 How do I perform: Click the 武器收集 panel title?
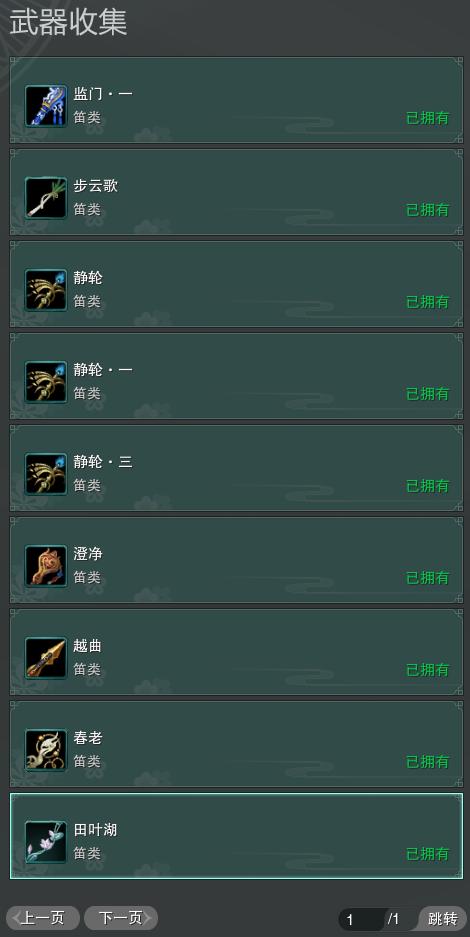pyautogui.click(x=68, y=23)
